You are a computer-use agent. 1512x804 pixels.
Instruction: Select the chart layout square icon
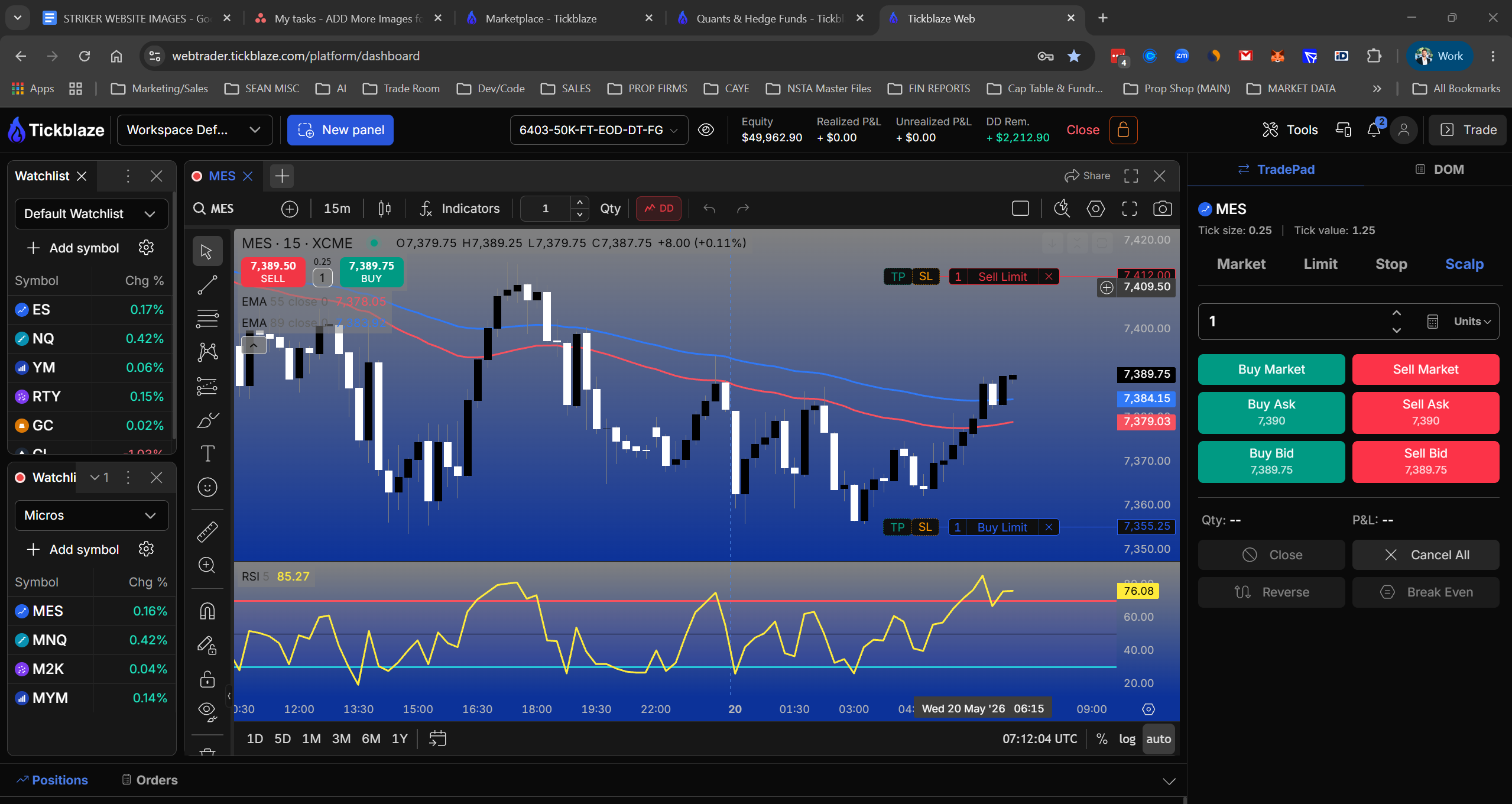(1020, 209)
